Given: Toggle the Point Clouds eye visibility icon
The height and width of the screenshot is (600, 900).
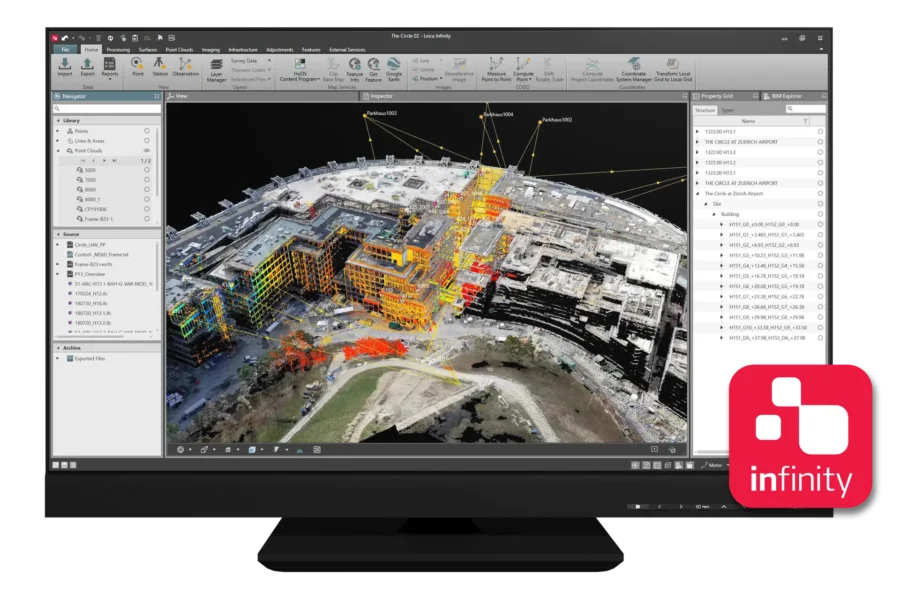Looking at the screenshot, I should click(146, 151).
